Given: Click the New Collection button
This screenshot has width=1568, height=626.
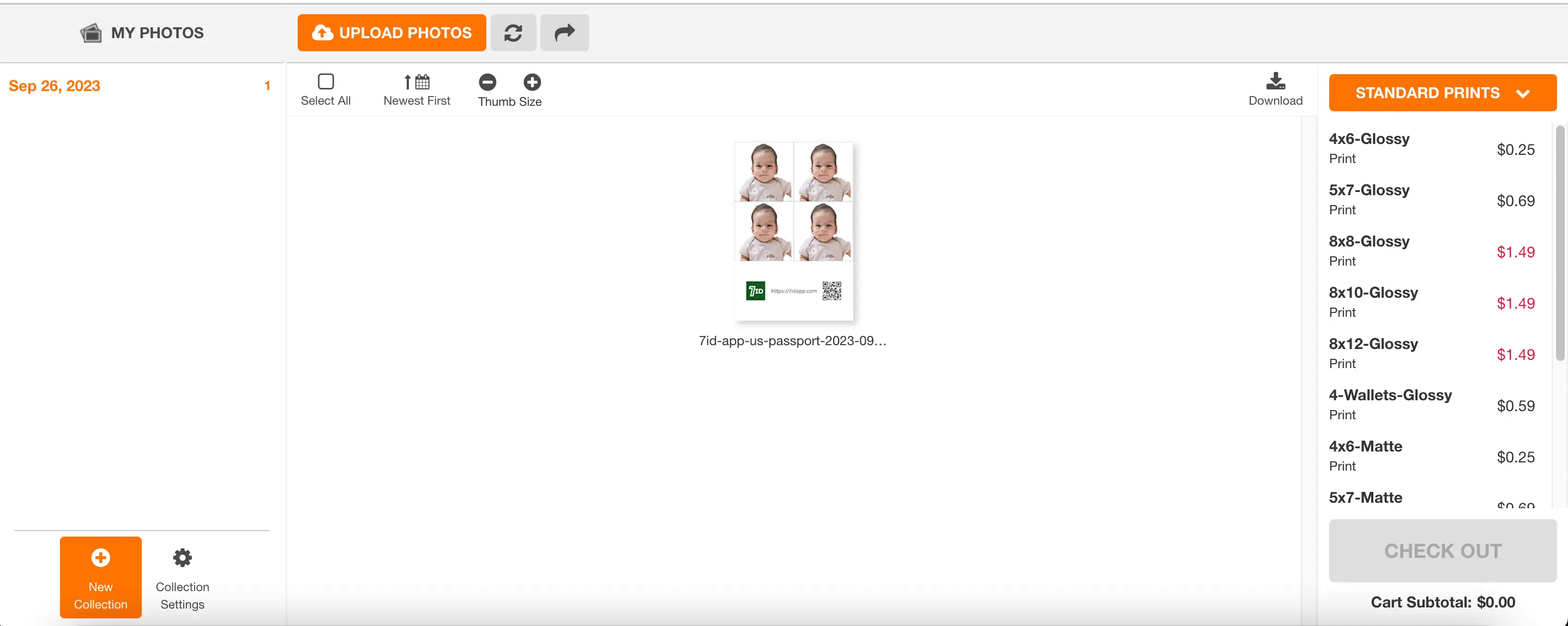Looking at the screenshot, I should point(100,577).
